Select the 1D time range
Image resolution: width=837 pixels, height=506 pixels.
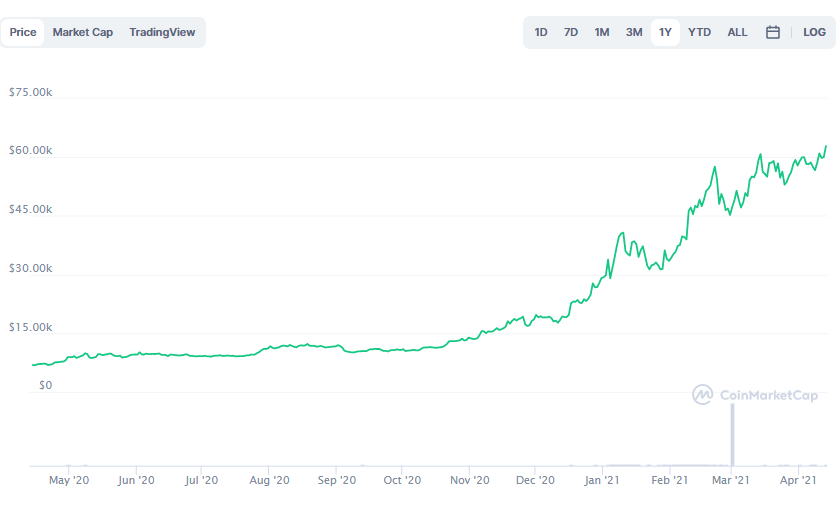point(541,32)
